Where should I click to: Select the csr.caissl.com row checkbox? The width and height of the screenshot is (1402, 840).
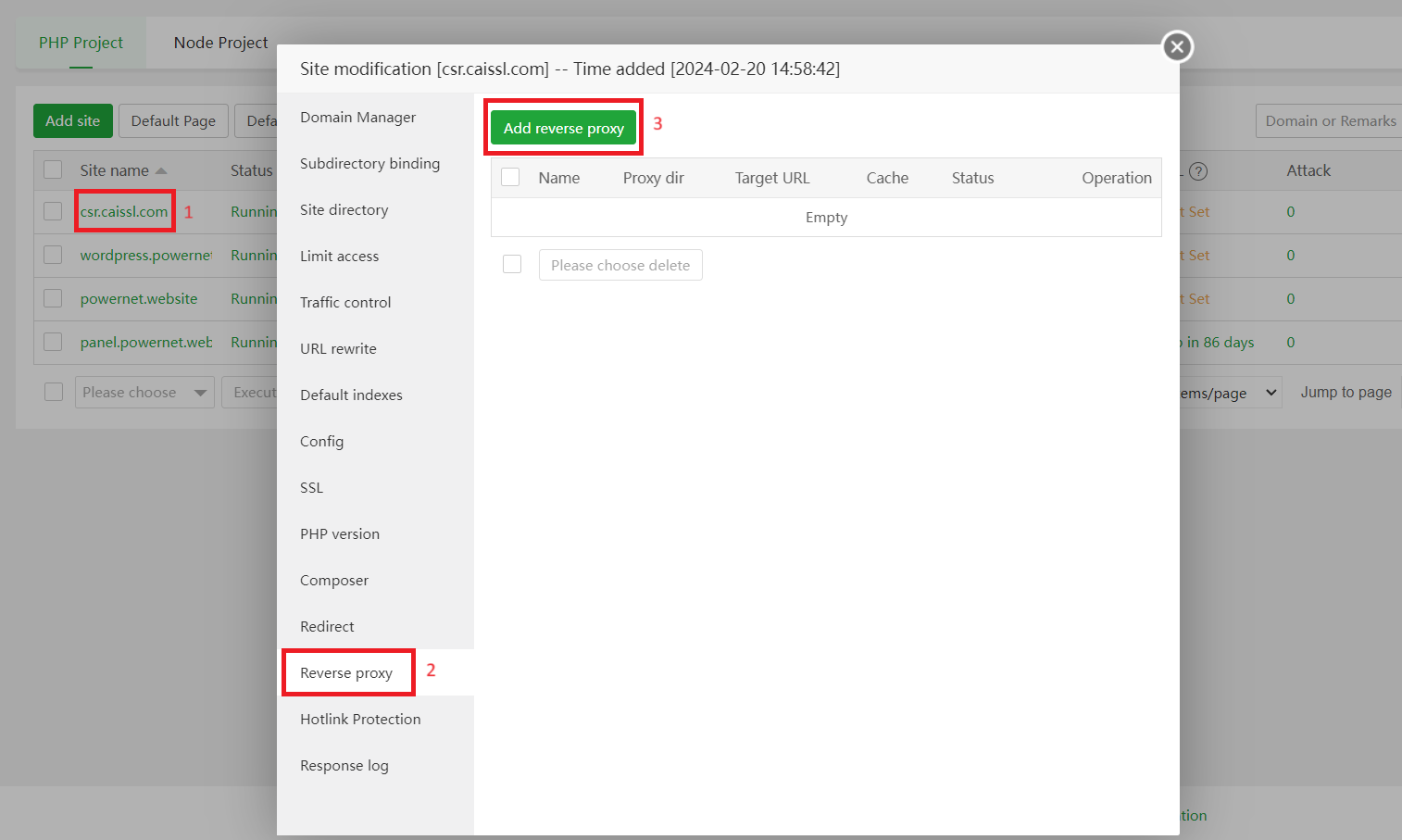[53, 211]
